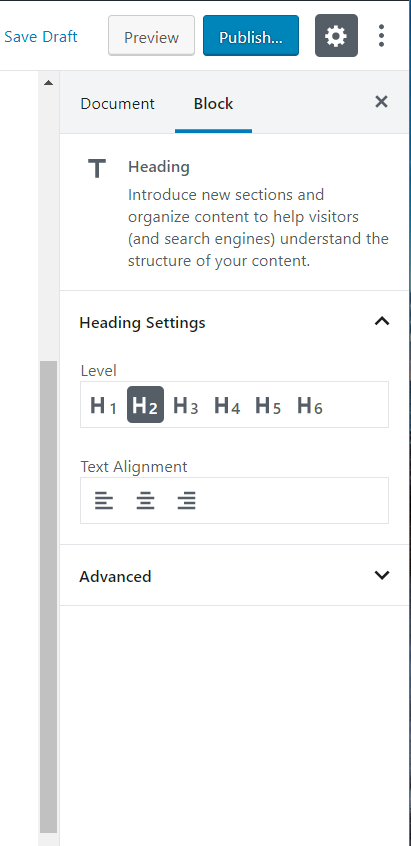Screen dimensions: 411x846
Task: Open the three-dot more options menu
Action: tap(381, 36)
